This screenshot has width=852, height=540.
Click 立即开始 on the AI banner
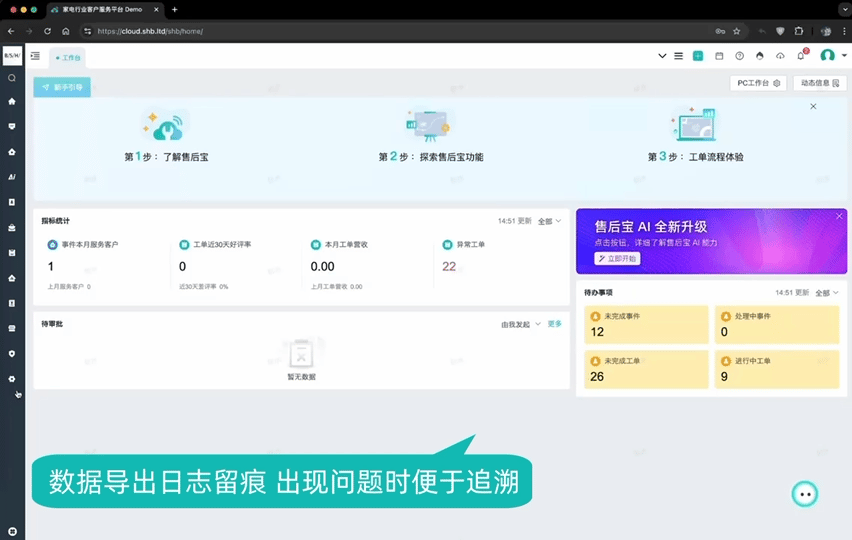(617, 259)
